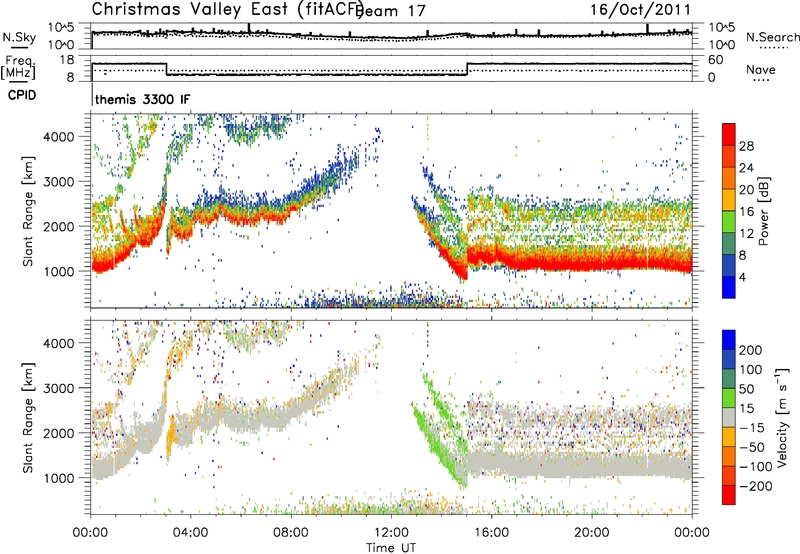The height and width of the screenshot is (554, 800).
Task: Click the 'Velocity [m s-1]' colorbar label
Action: (781, 417)
